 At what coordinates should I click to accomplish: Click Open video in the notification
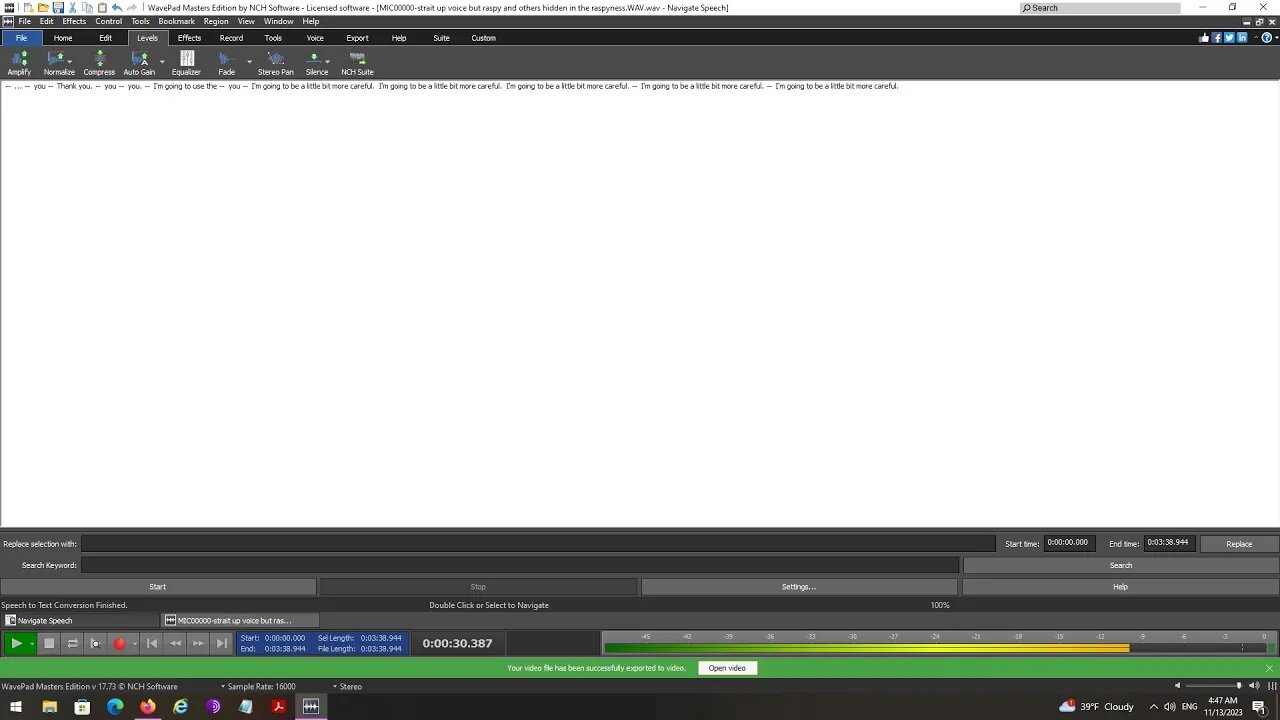[727, 668]
